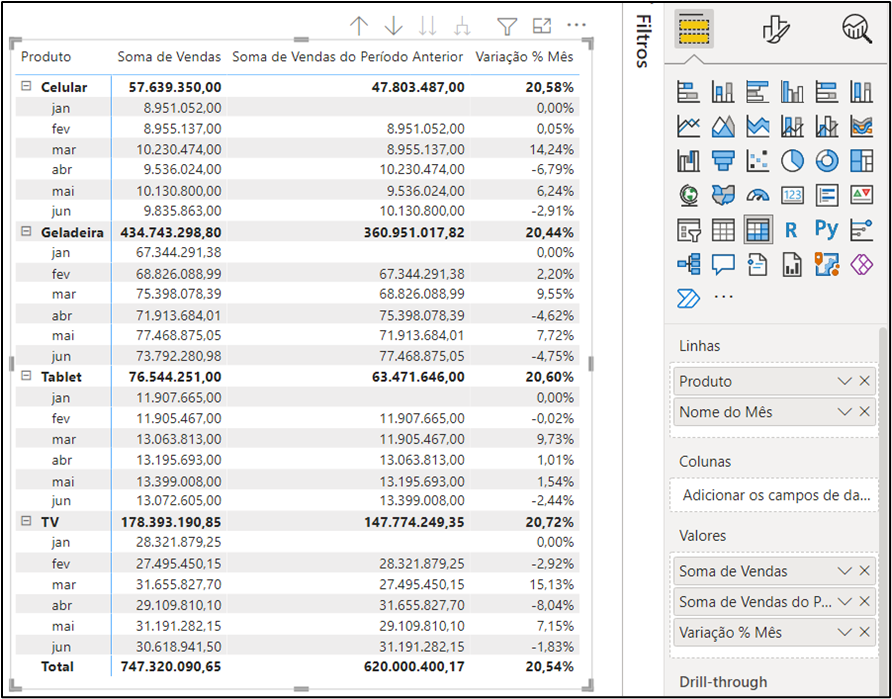The width and height of the screenshot is (892, 699).
Task: Remove Variação % Mês from Valores
Action: click(864, 632)
